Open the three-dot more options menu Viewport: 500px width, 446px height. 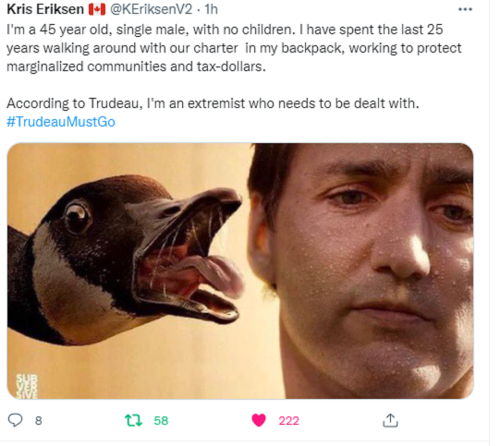[465, 9]
